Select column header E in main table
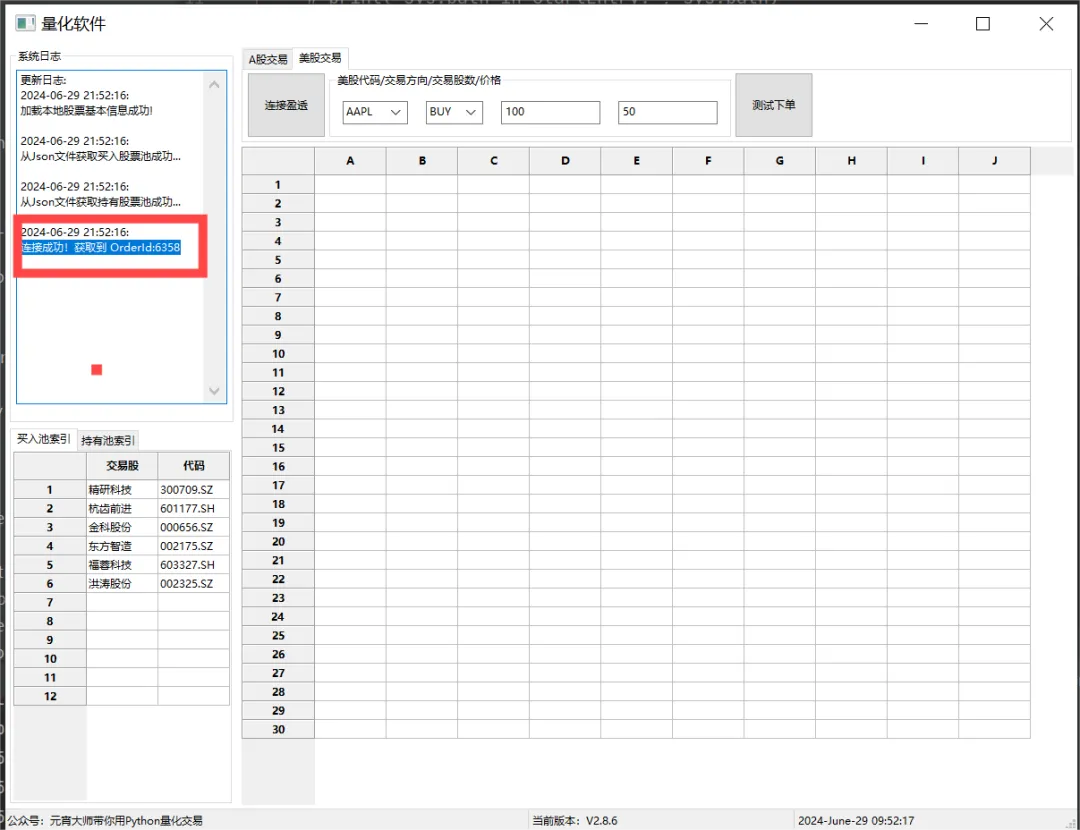This screenshot has width=1080, height=830. click(636, 160)
